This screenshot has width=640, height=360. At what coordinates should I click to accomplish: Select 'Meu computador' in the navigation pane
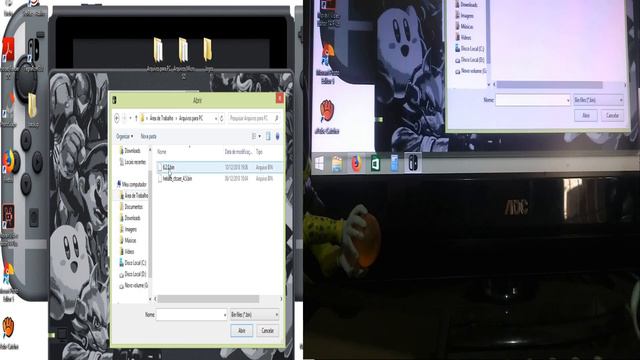(131, 184)
